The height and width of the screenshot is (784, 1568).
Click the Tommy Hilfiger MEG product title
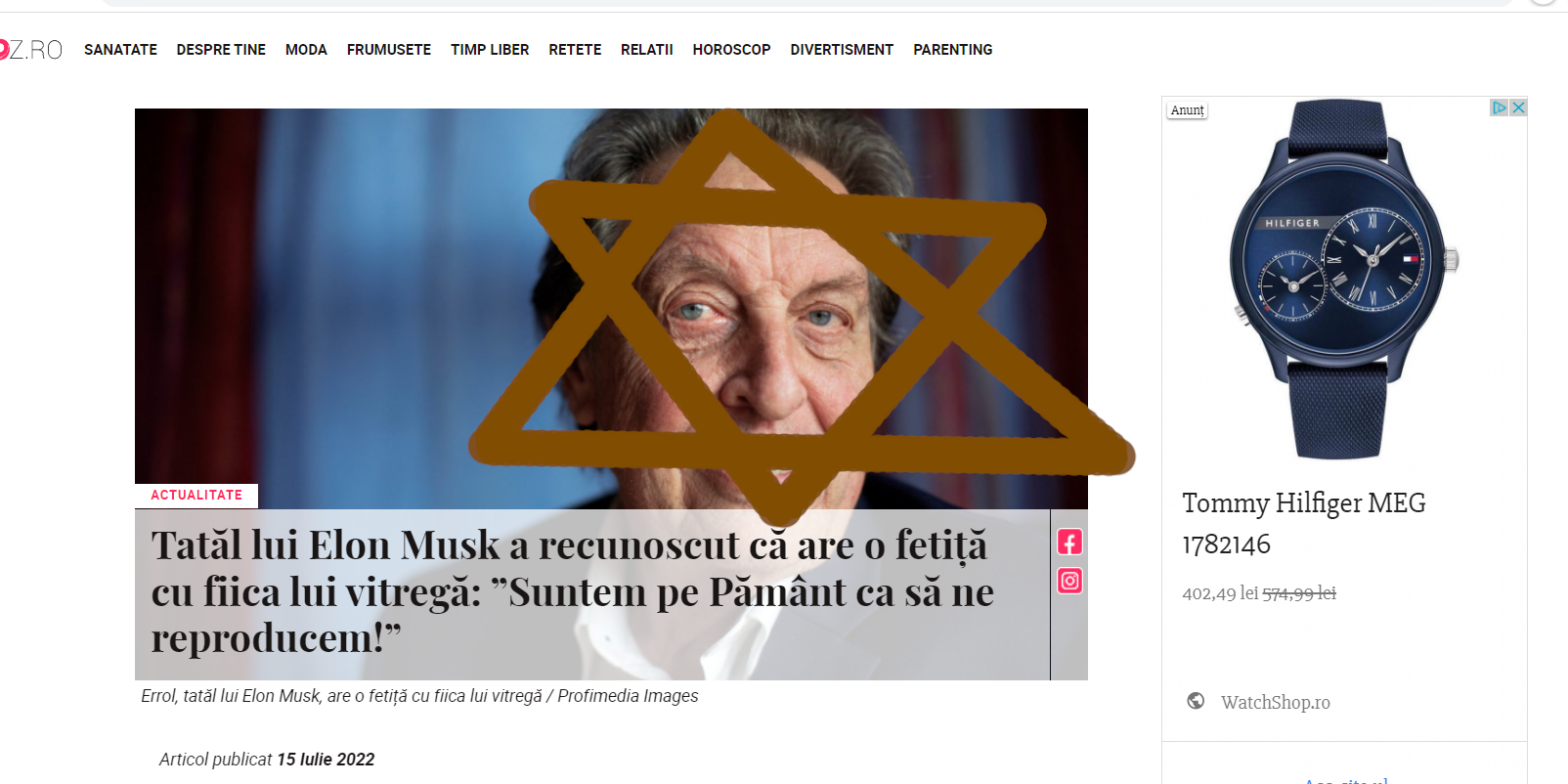[x=1304, y=524]
